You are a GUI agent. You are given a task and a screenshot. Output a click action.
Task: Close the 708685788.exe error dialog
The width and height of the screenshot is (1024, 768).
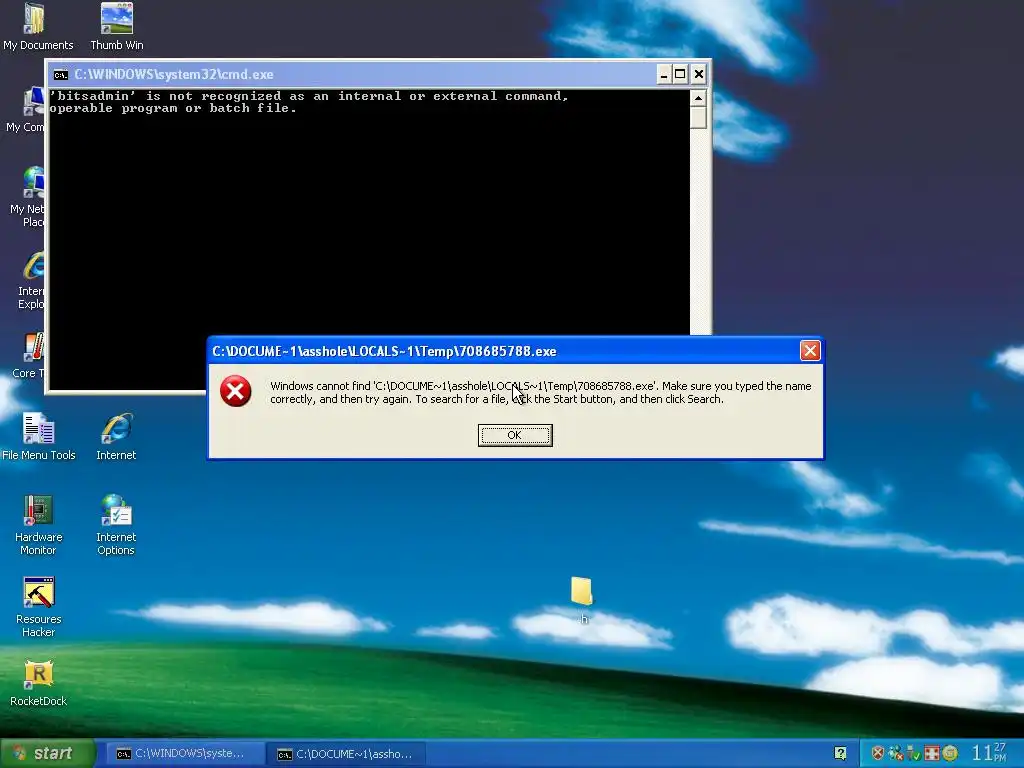[810, 351]
